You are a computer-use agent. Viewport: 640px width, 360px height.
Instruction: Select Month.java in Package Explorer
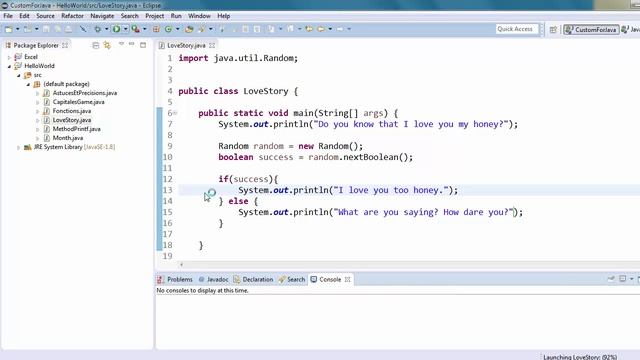[x=67, y=138]
